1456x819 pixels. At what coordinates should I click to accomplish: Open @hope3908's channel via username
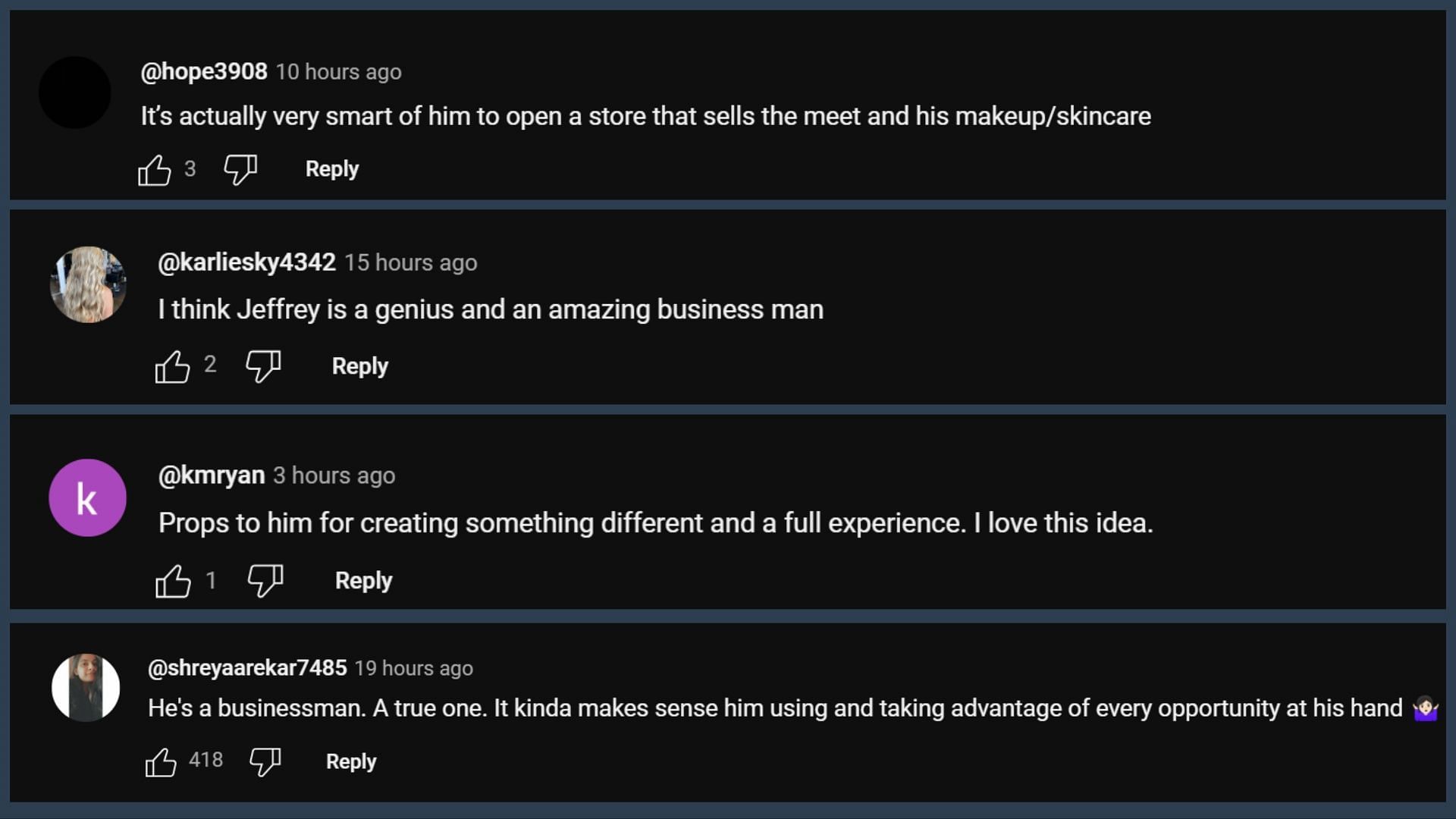pyautogui.click(x=204, y=71)
